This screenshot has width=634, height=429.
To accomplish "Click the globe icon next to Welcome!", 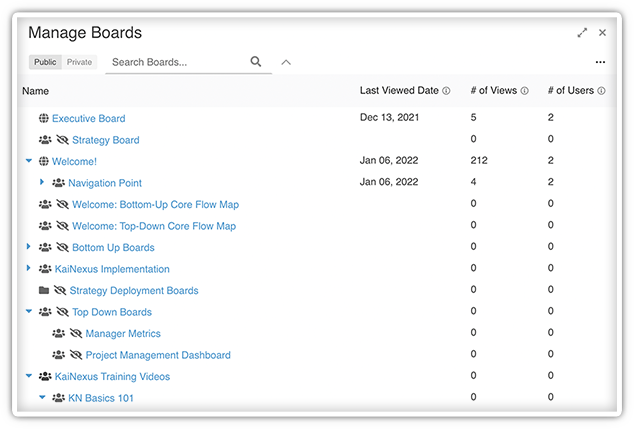I will 44,161.
